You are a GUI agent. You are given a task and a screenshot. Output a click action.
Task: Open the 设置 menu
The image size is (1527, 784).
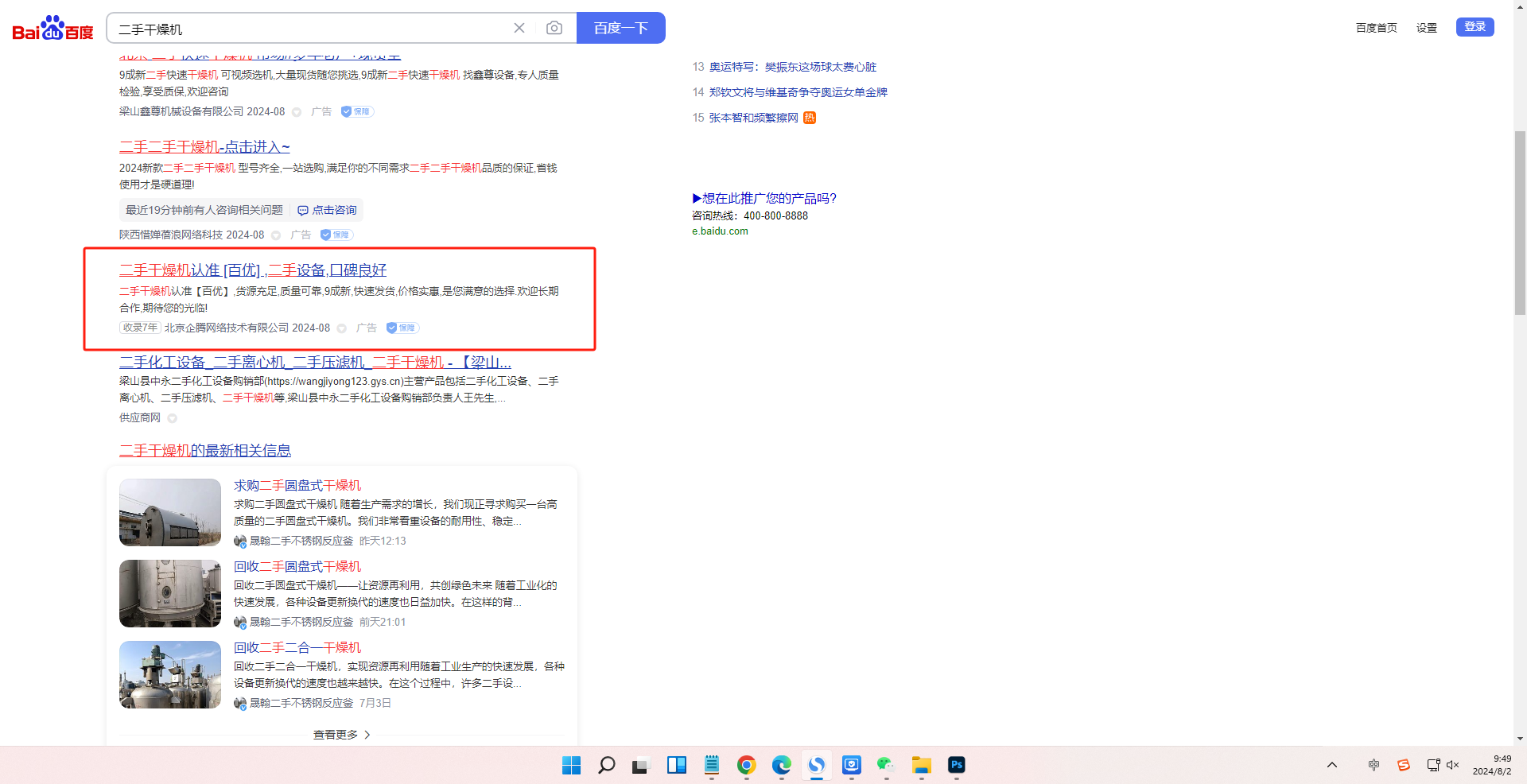tap(1427, 28)
